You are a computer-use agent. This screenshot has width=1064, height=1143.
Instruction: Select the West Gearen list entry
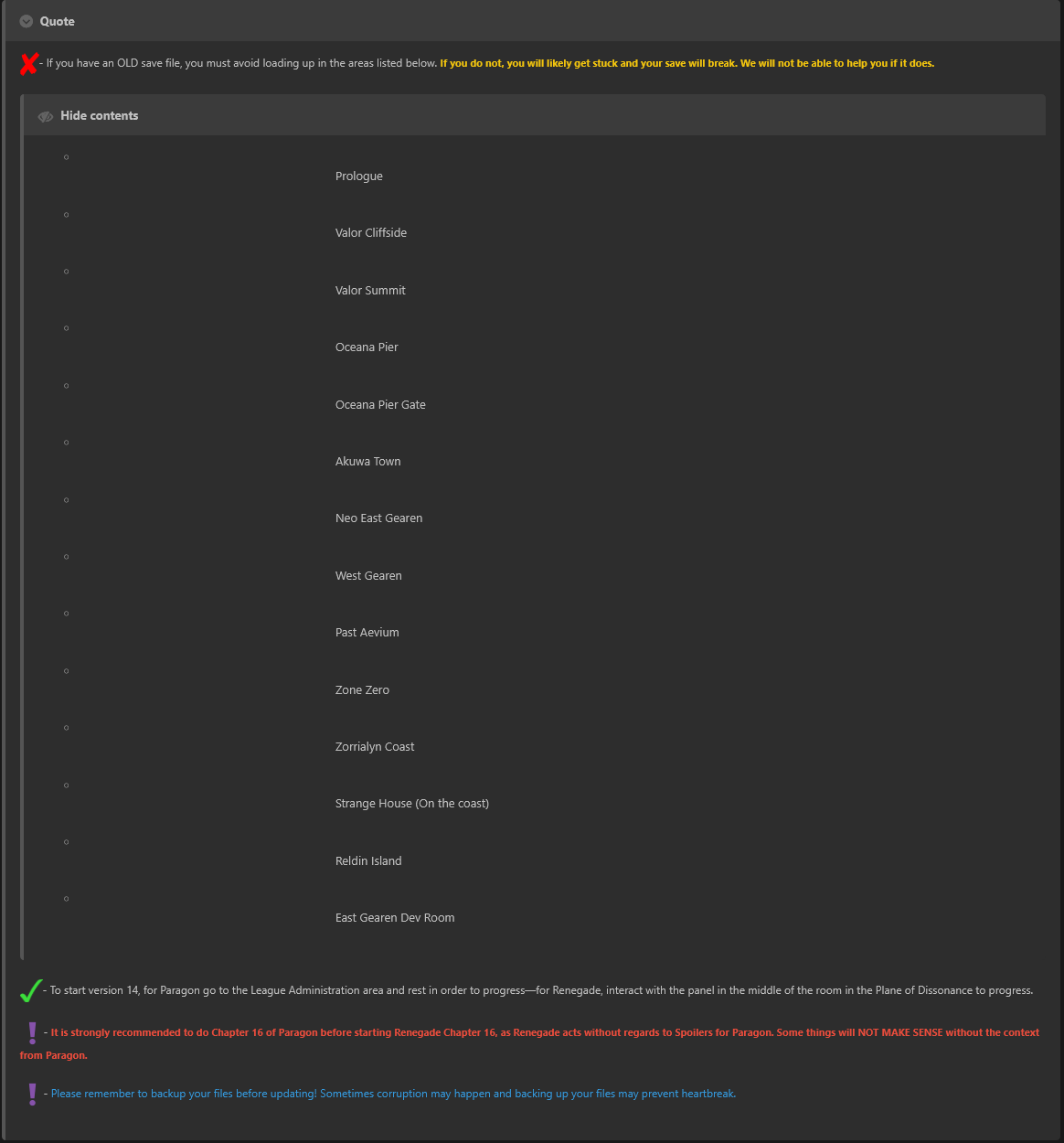(x=368, y=576)
